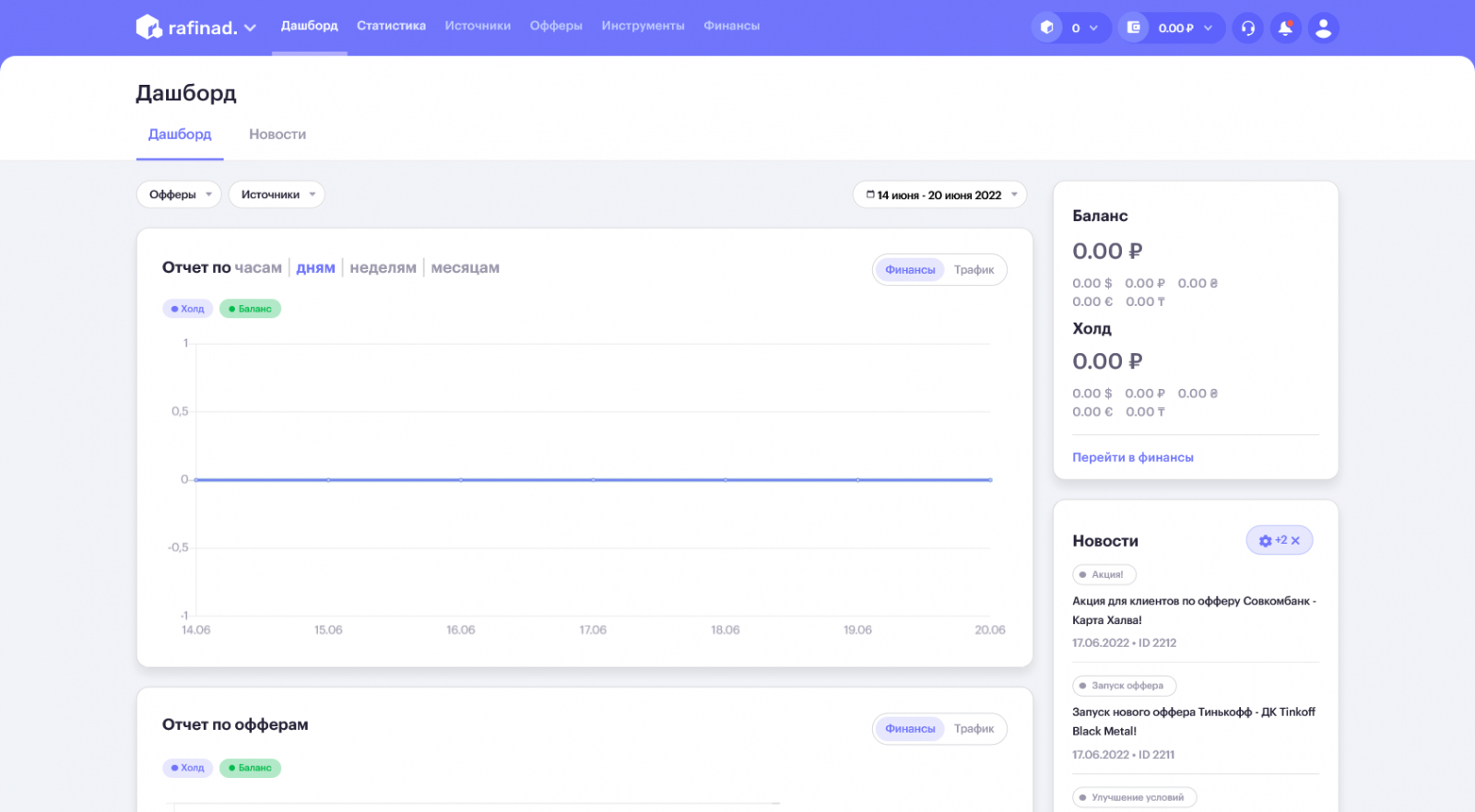1475x812 pixels.
Task: Switch to the Новости tab
Action: coord(277,135)
